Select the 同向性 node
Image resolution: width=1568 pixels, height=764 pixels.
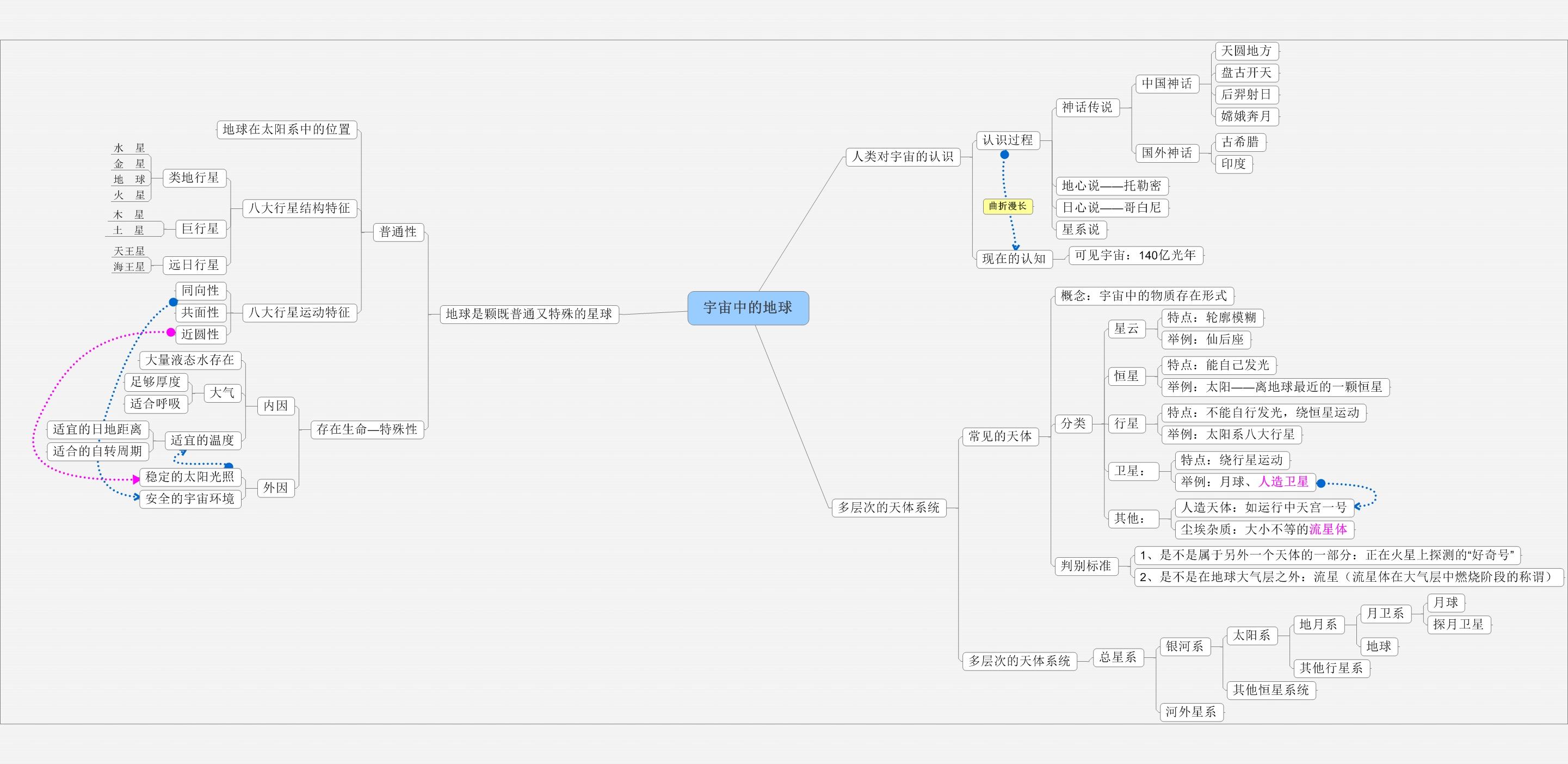[x=200, y=291]
